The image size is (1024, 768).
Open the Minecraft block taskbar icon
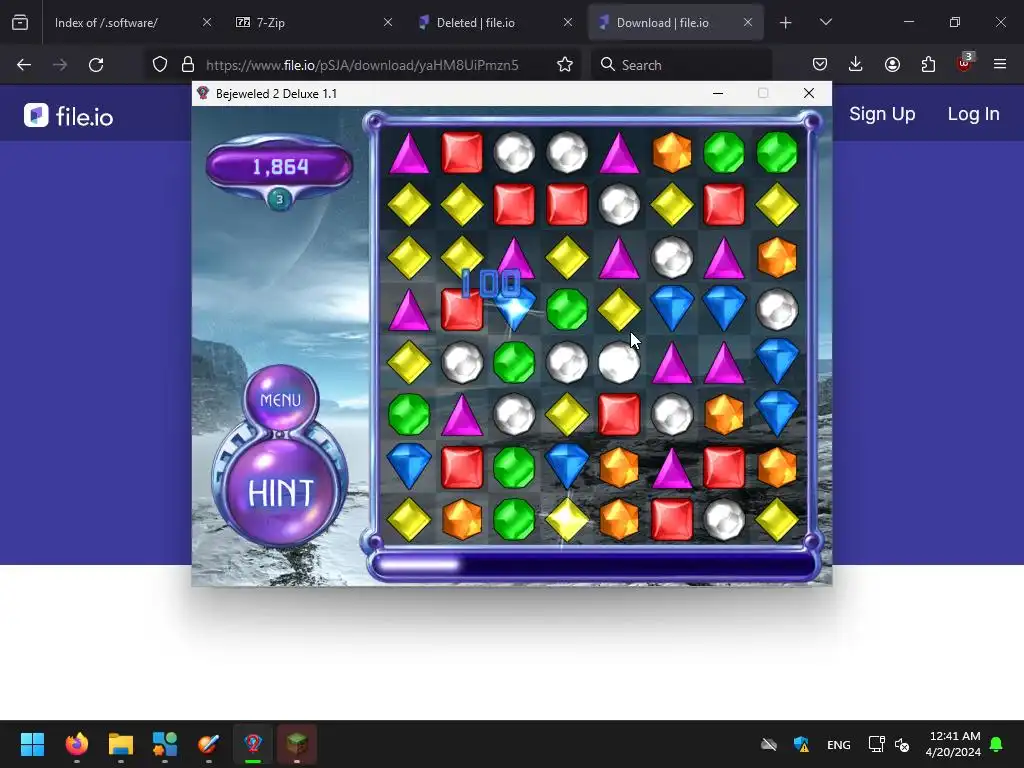coord(296,743)
